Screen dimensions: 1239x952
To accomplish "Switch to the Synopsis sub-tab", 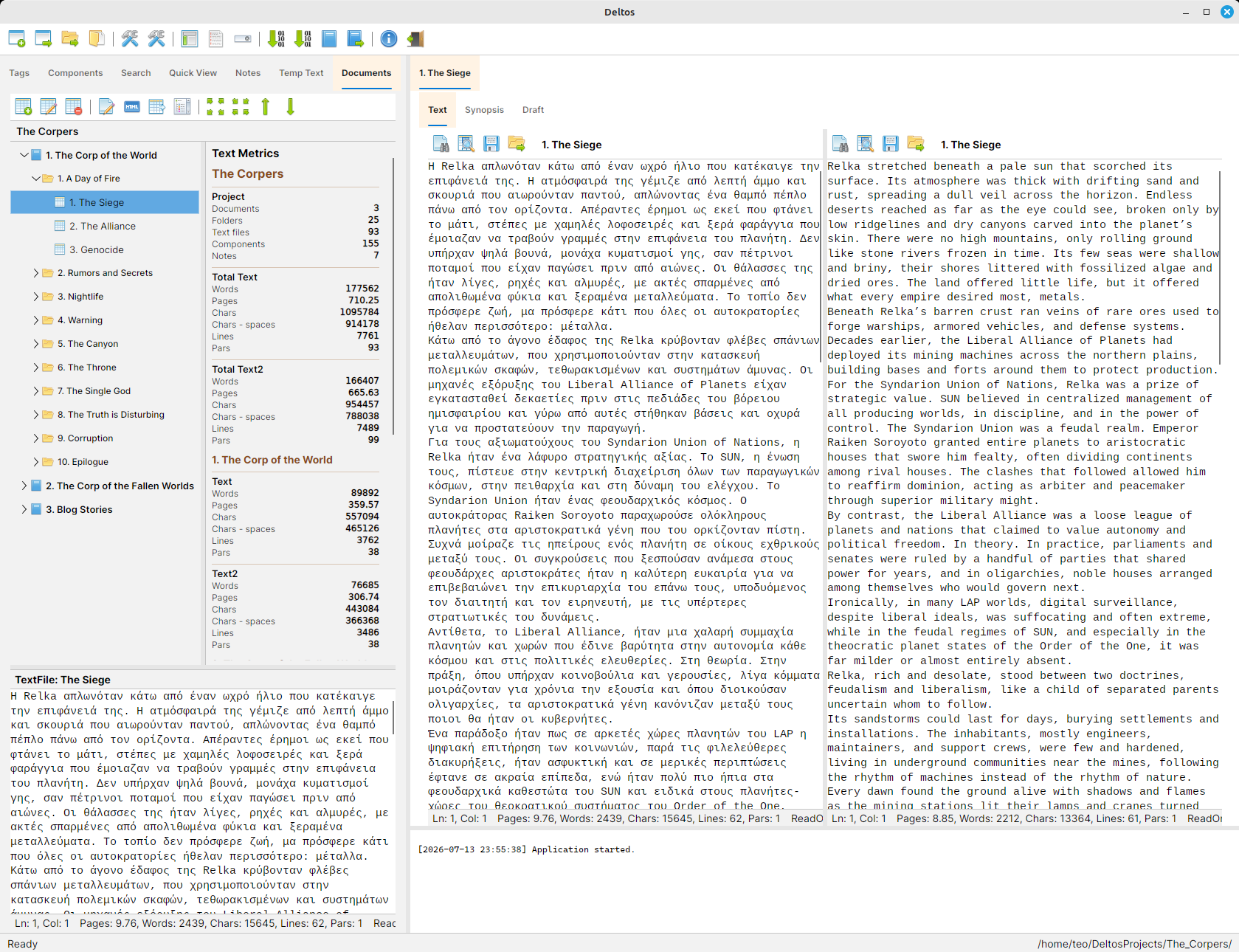I will coord(484,110).
